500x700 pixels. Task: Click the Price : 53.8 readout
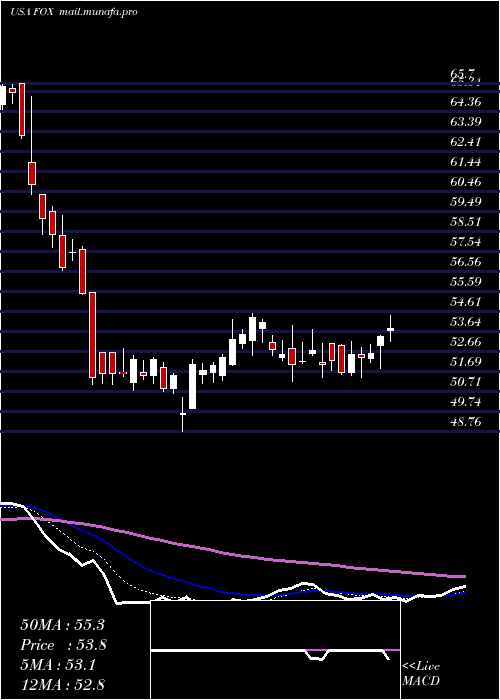[63, 645]
